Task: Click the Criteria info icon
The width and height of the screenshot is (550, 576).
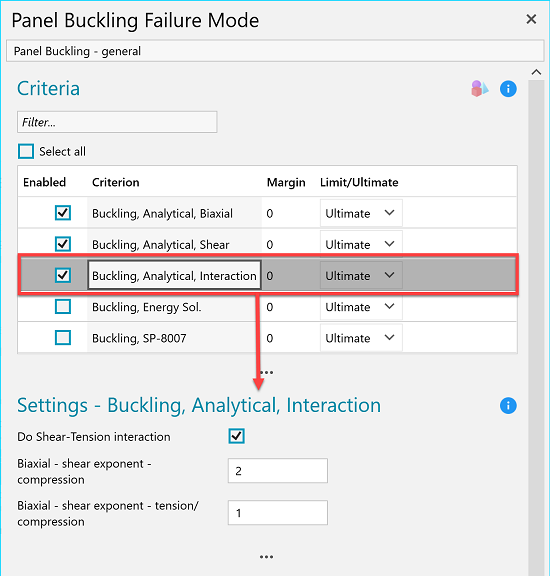Action: [x=508, y=89]
